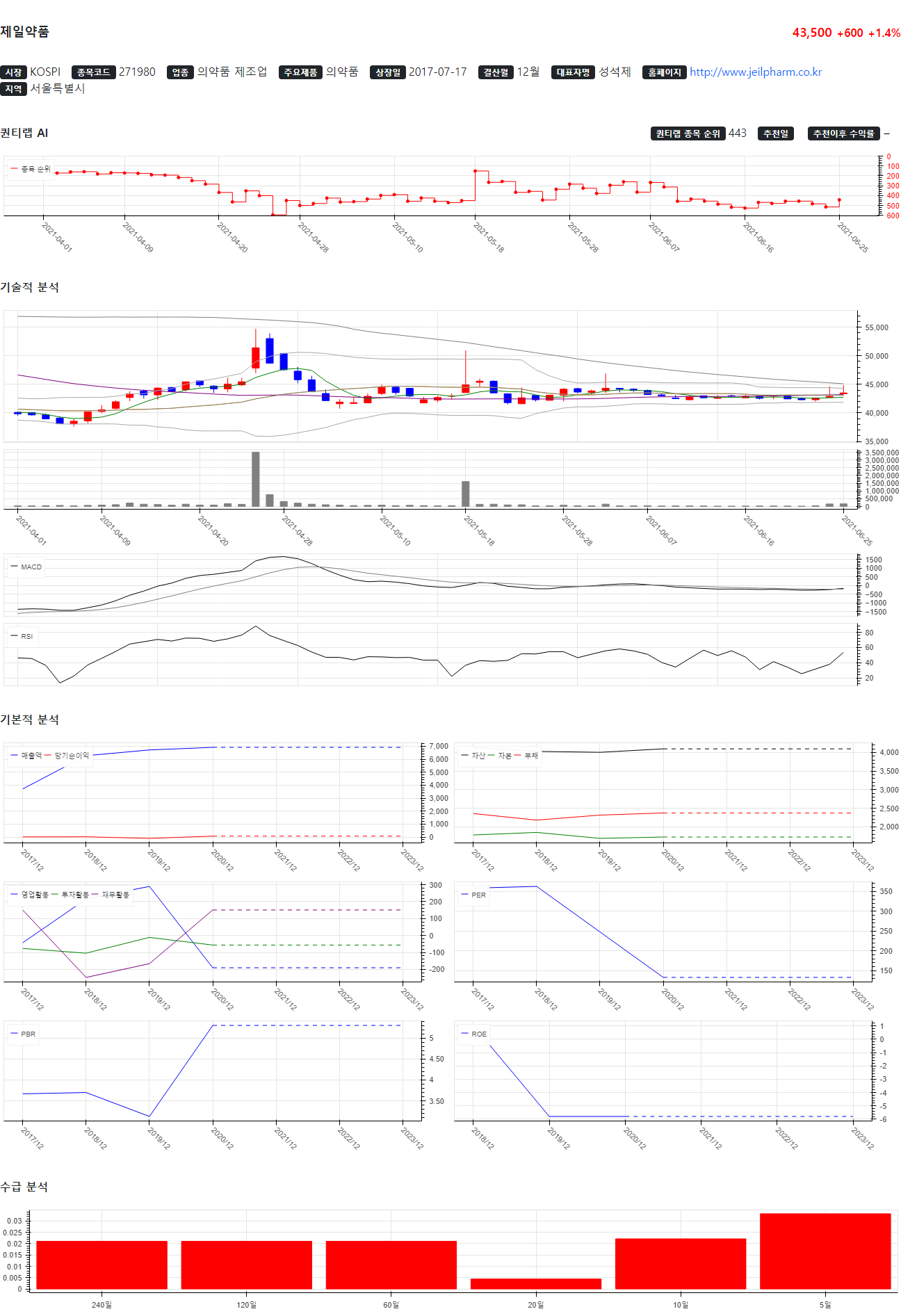Toggle the MACD legend entry
The width and height of the screenshot is (901, 1316).
click(26, 567)
